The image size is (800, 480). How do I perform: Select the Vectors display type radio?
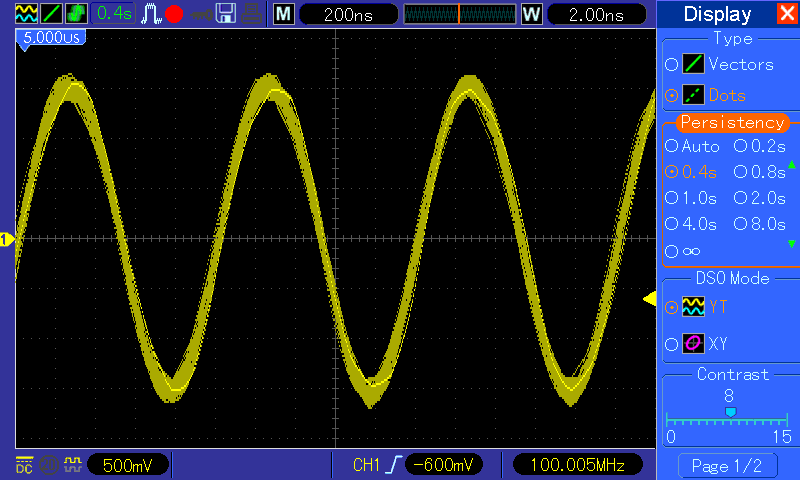point(671,65)
